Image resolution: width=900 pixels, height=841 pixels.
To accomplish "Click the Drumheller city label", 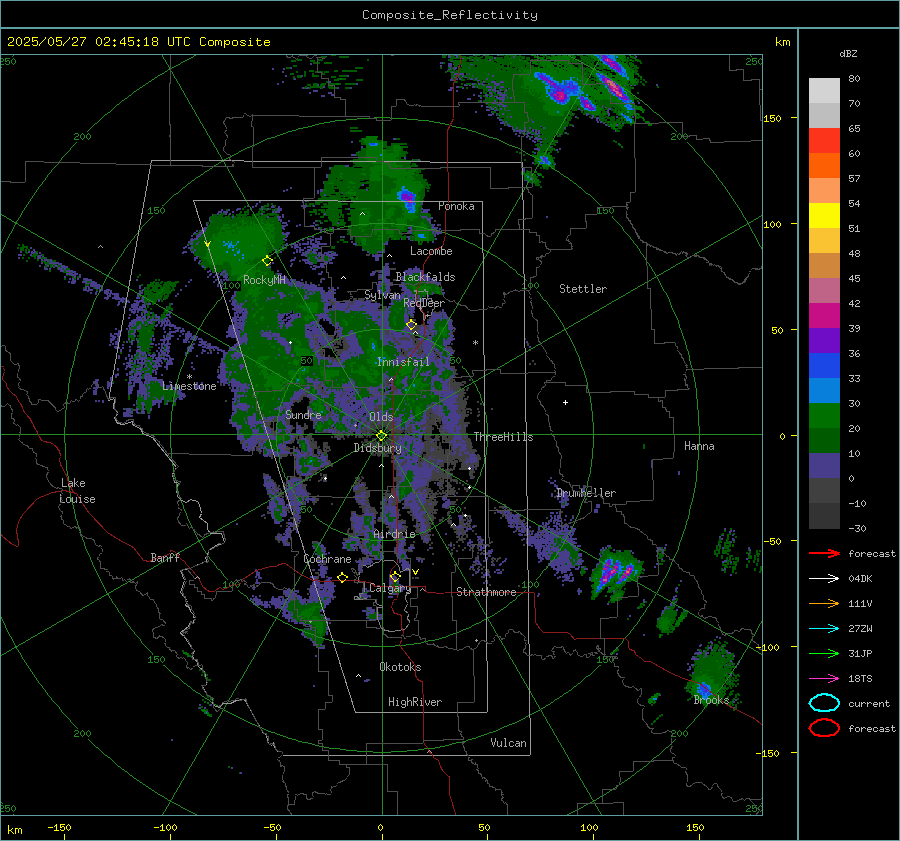I will click(586, 493).
